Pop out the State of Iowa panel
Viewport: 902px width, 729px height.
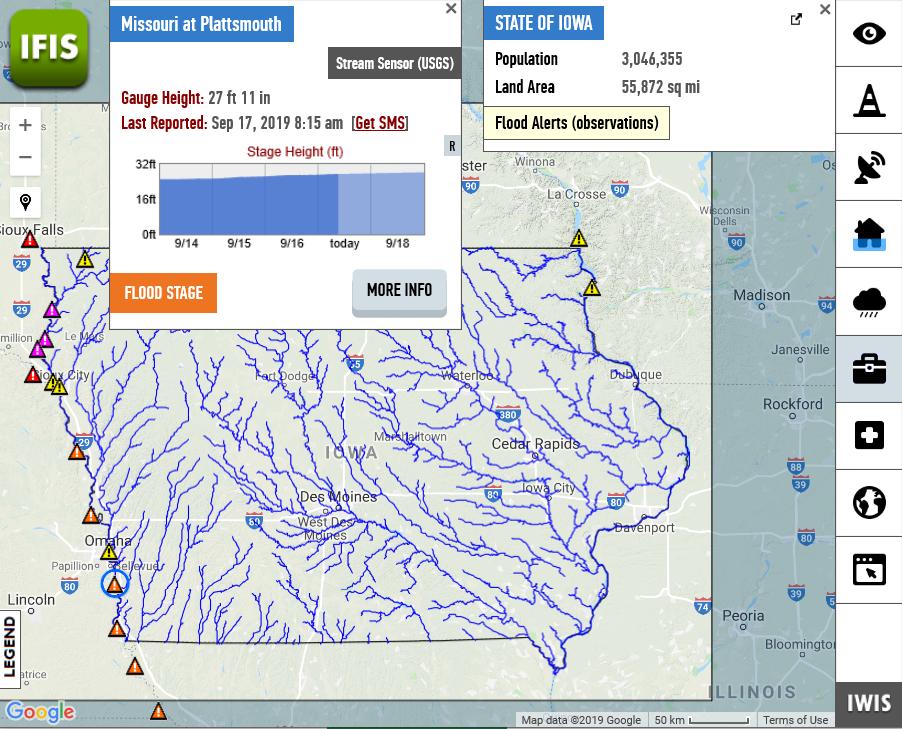click(x=796, y=18)
